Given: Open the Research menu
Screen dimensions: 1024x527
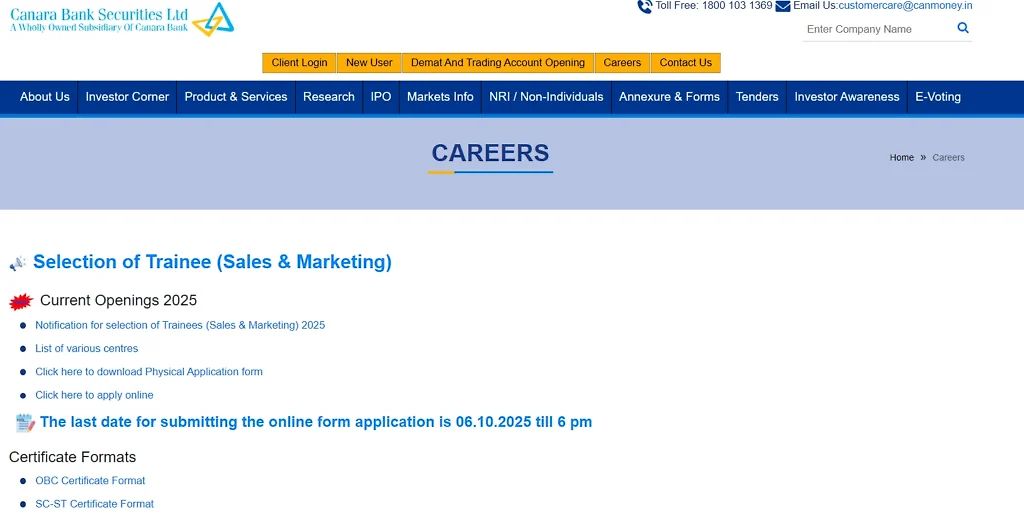Looking at the screenshot, I should click(x=328, y=97).
